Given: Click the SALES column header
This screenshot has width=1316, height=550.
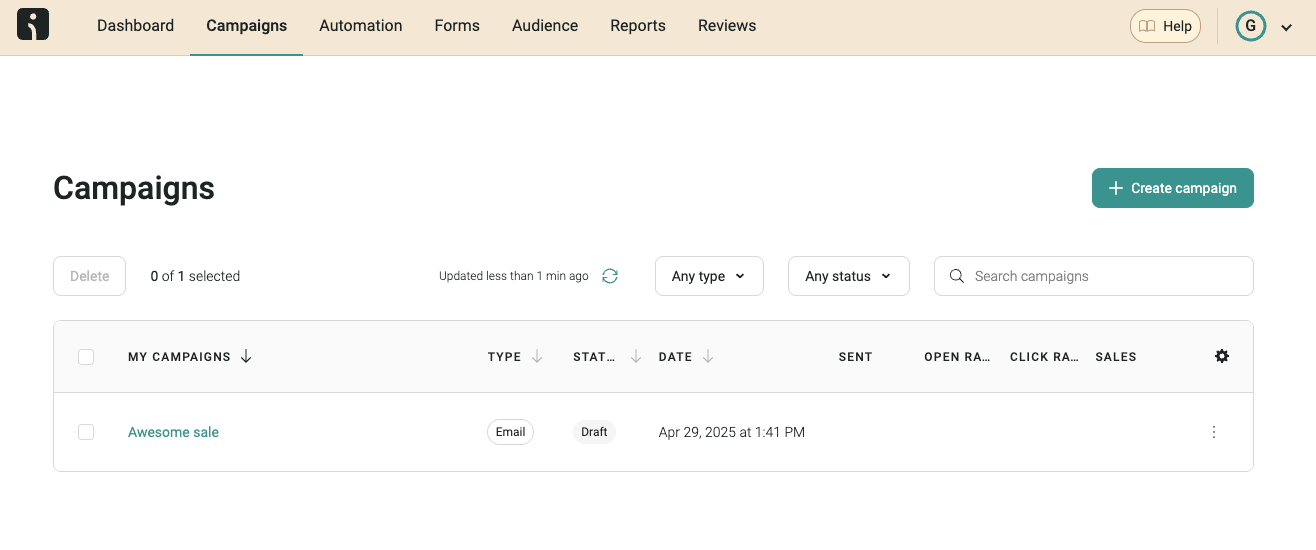Looking at the screenshot, I should (1116, 357).
